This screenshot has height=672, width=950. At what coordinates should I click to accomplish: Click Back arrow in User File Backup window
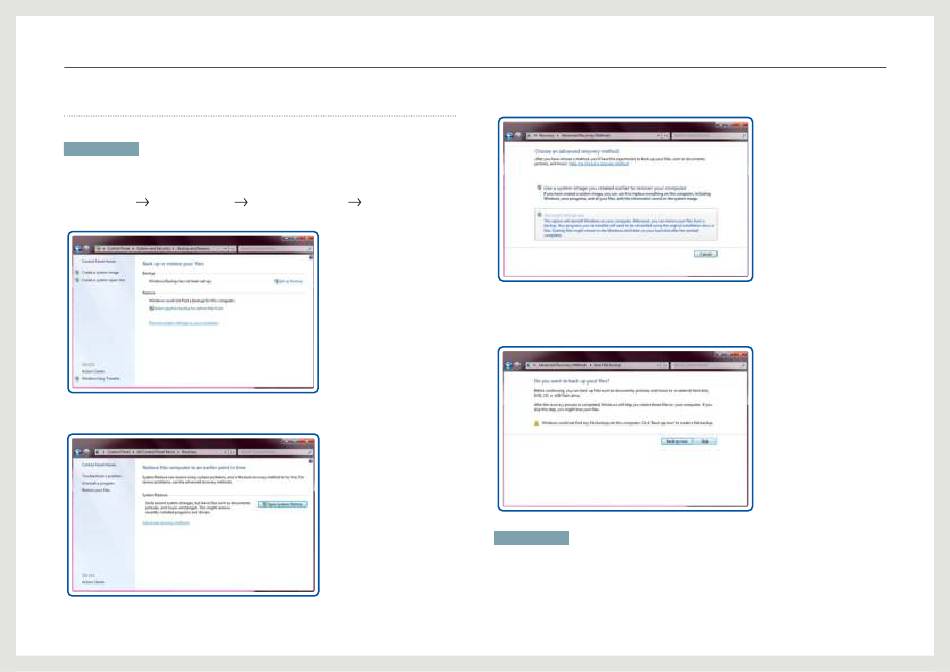(x=508, y=365)
